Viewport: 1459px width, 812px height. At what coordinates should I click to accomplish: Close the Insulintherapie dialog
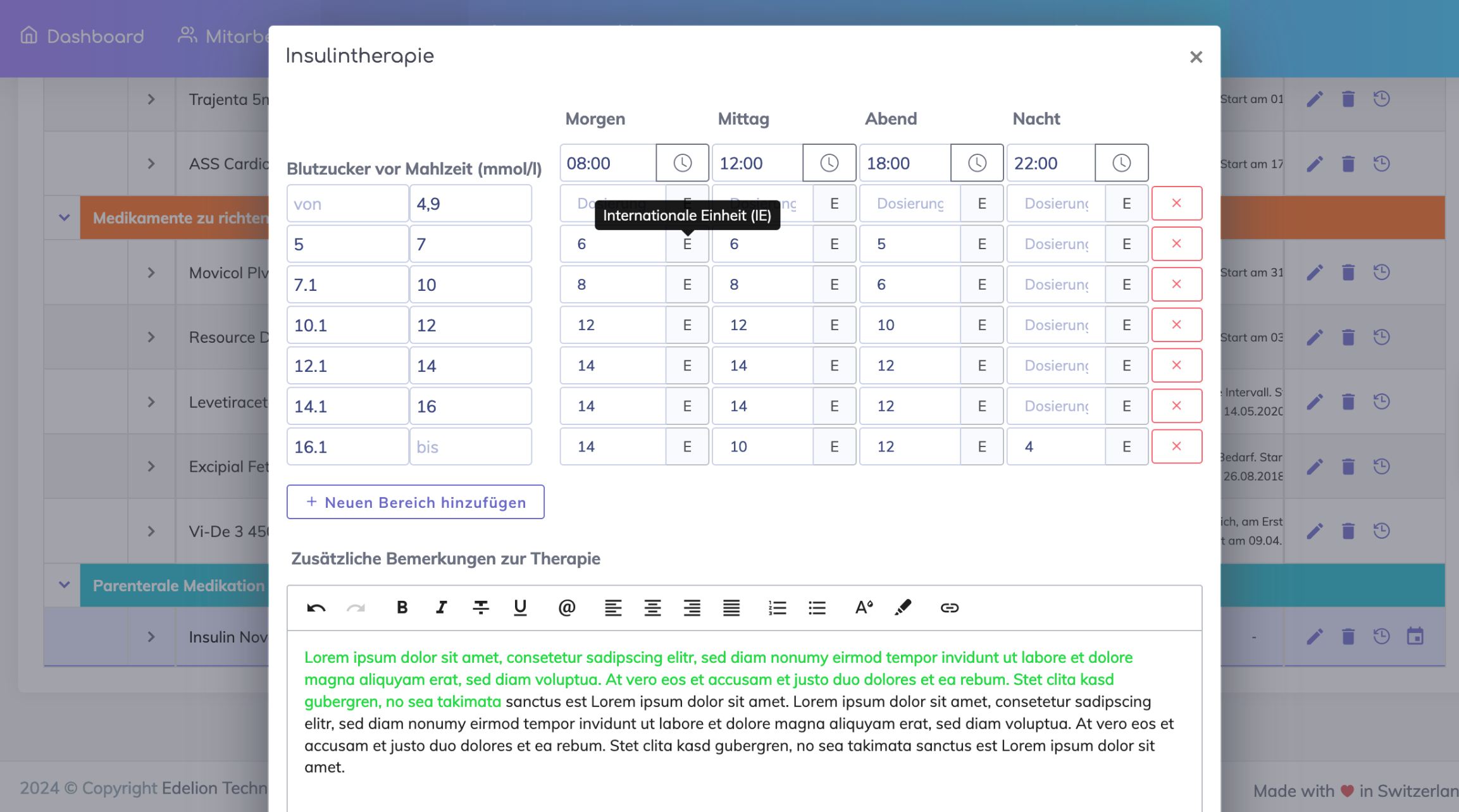click(1195, 57)
